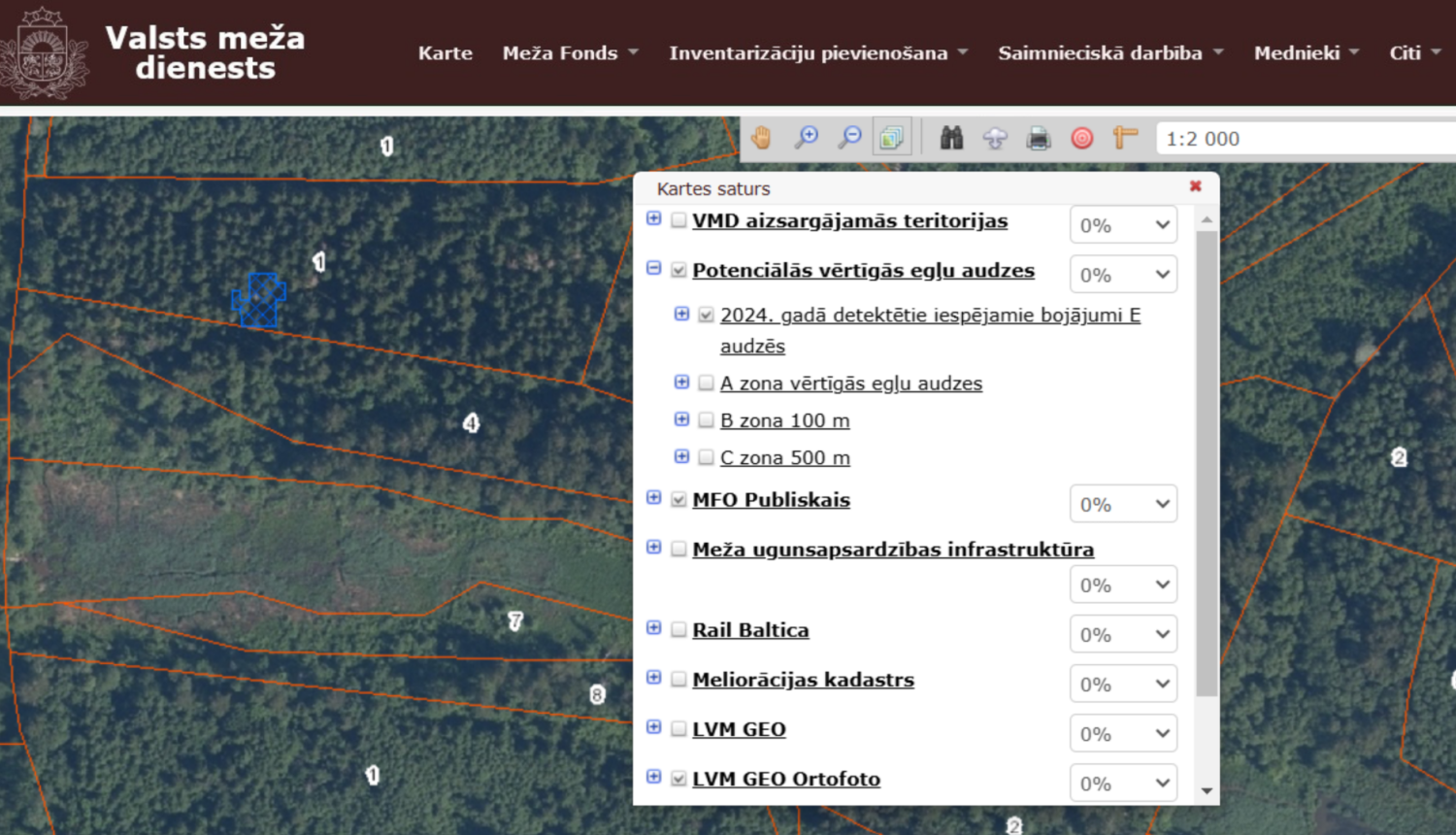Enable VMD aizsargājamās teritorijas layer checkbox
Image resolution: width=1456 pixels, height=835 pixels.
678,220
